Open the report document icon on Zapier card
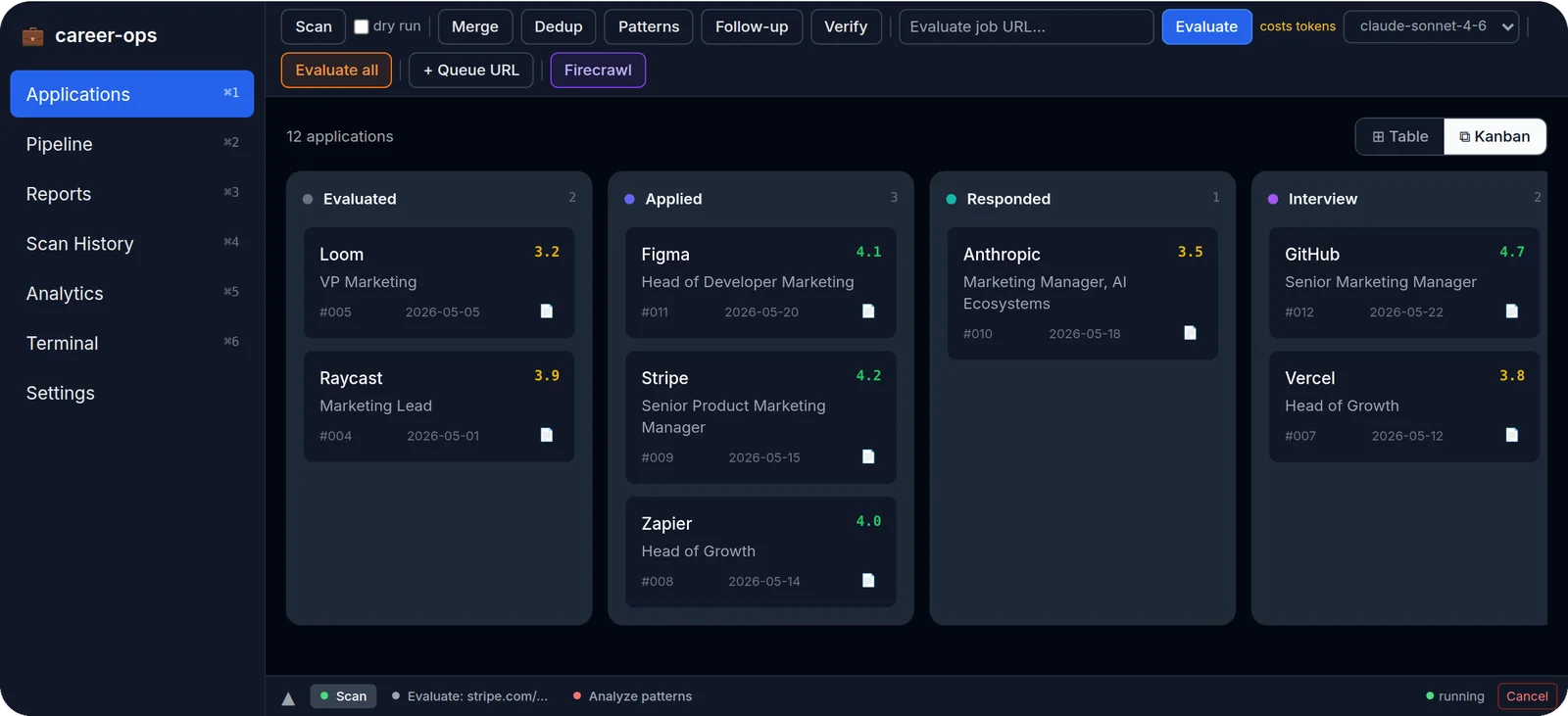Screen dimensions: 1568x716 868,581
